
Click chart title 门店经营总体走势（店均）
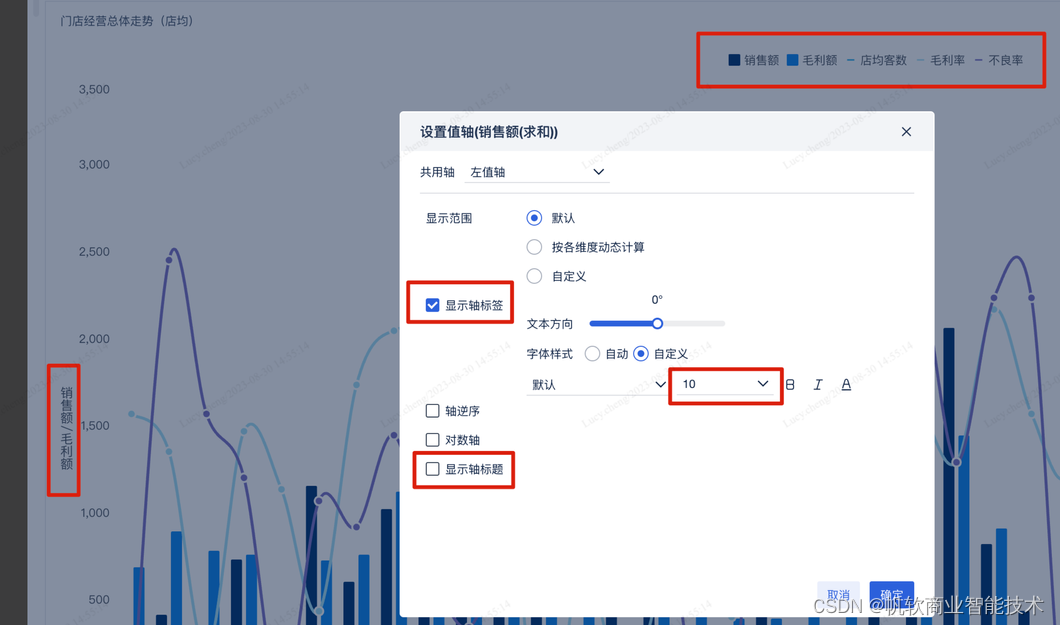tap(126, 21)
